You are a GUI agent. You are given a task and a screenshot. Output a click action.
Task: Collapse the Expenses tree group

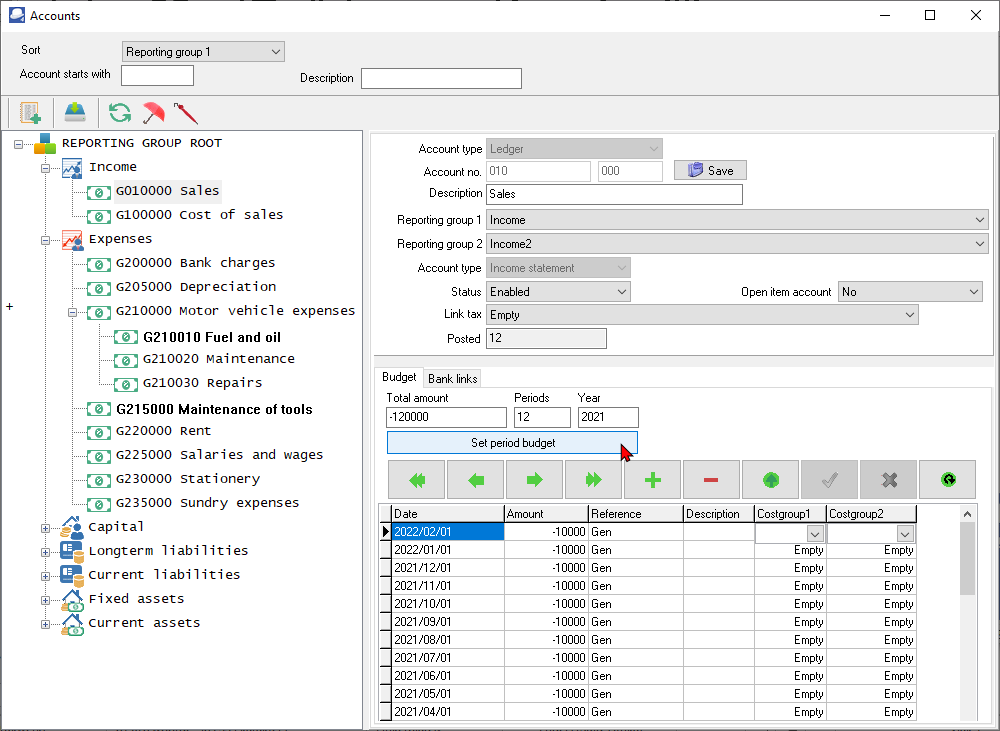point(45,240)
